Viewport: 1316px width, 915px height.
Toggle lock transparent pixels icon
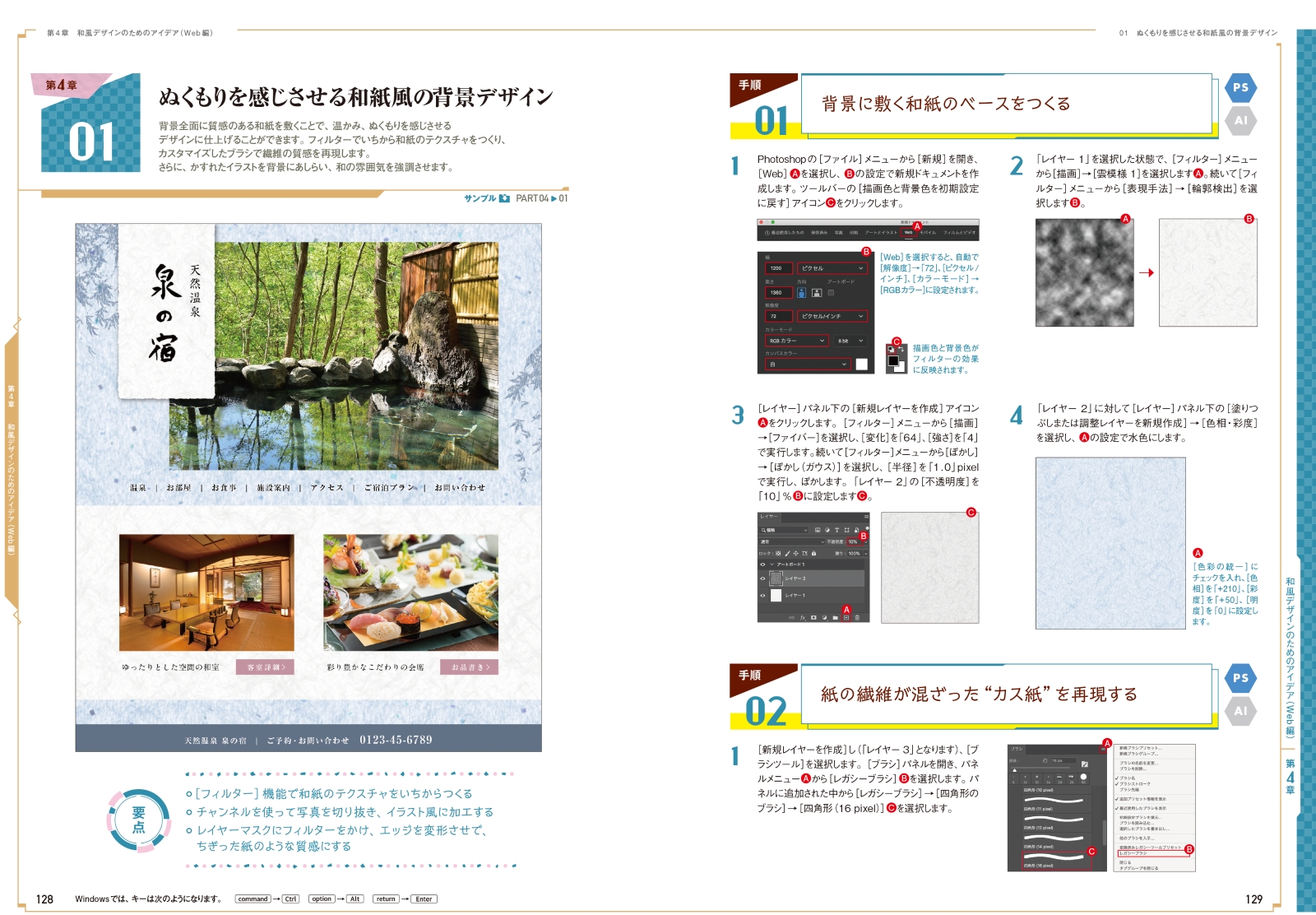(778, 554)
